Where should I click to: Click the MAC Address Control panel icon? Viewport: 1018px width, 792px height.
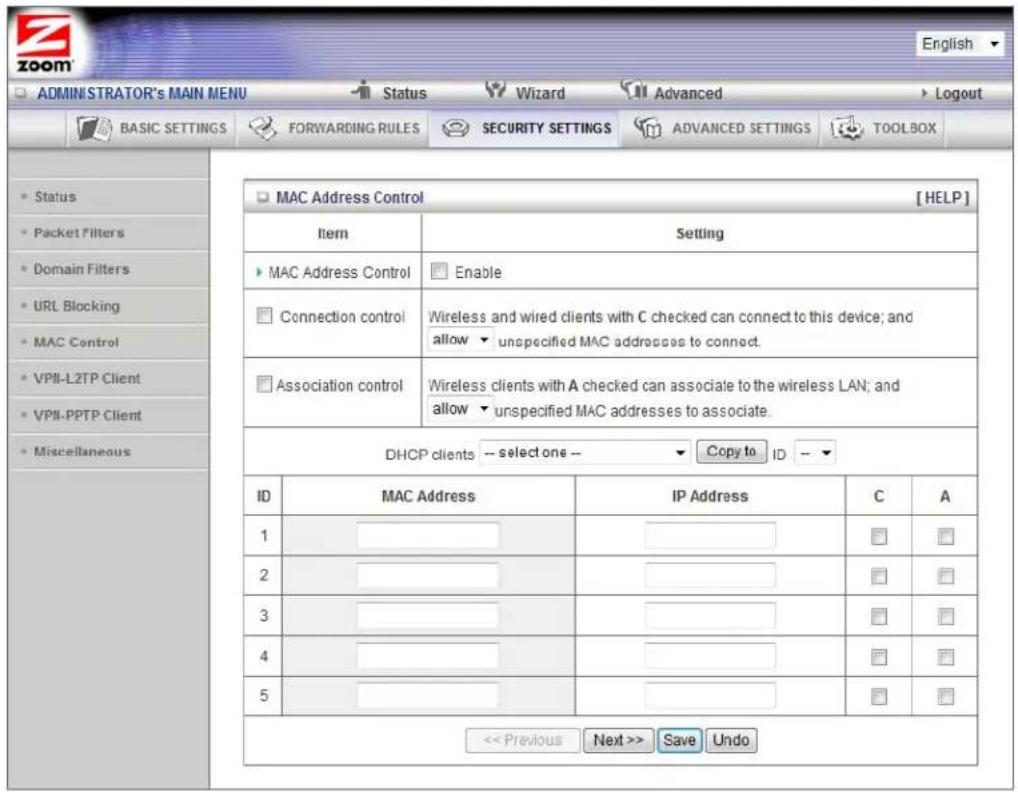(x=262, y=197)
